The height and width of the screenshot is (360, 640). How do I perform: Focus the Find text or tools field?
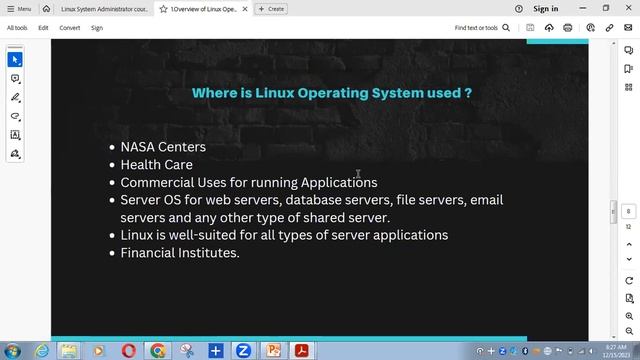(476, 28)
